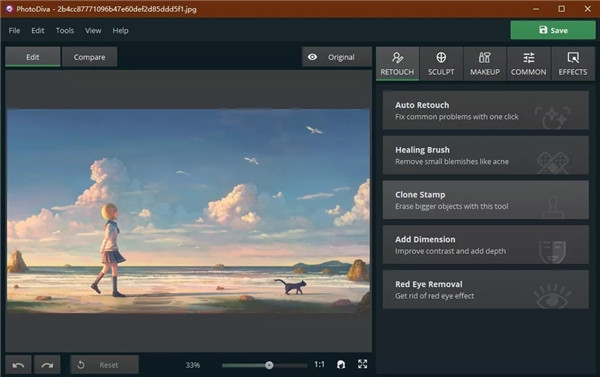Expand the View menu
Screen dimensions: 600x377
[x=93, y=30]
